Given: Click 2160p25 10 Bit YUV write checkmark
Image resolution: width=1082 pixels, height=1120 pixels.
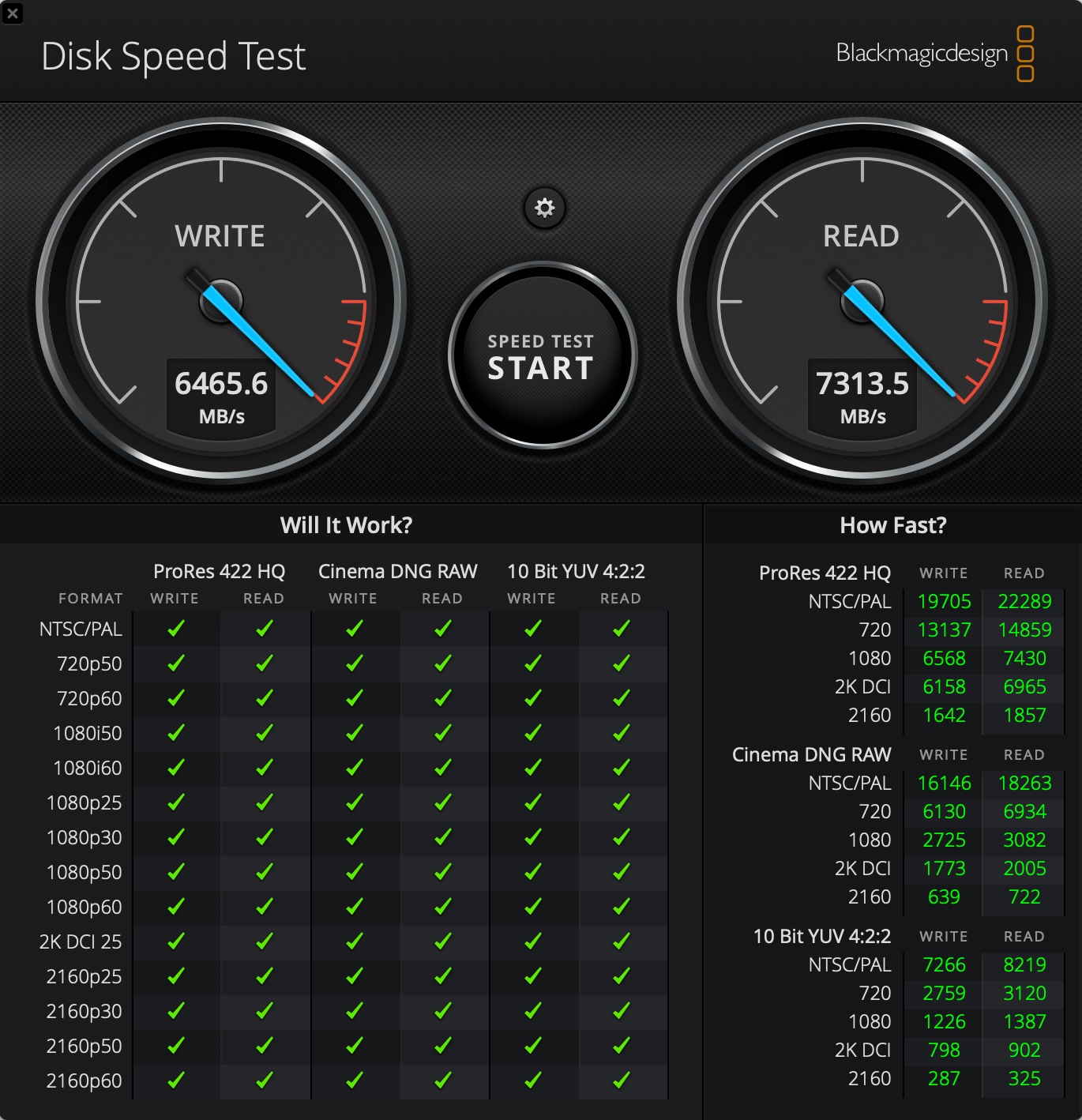Looking at the screenshot, I should coord(532,976).
